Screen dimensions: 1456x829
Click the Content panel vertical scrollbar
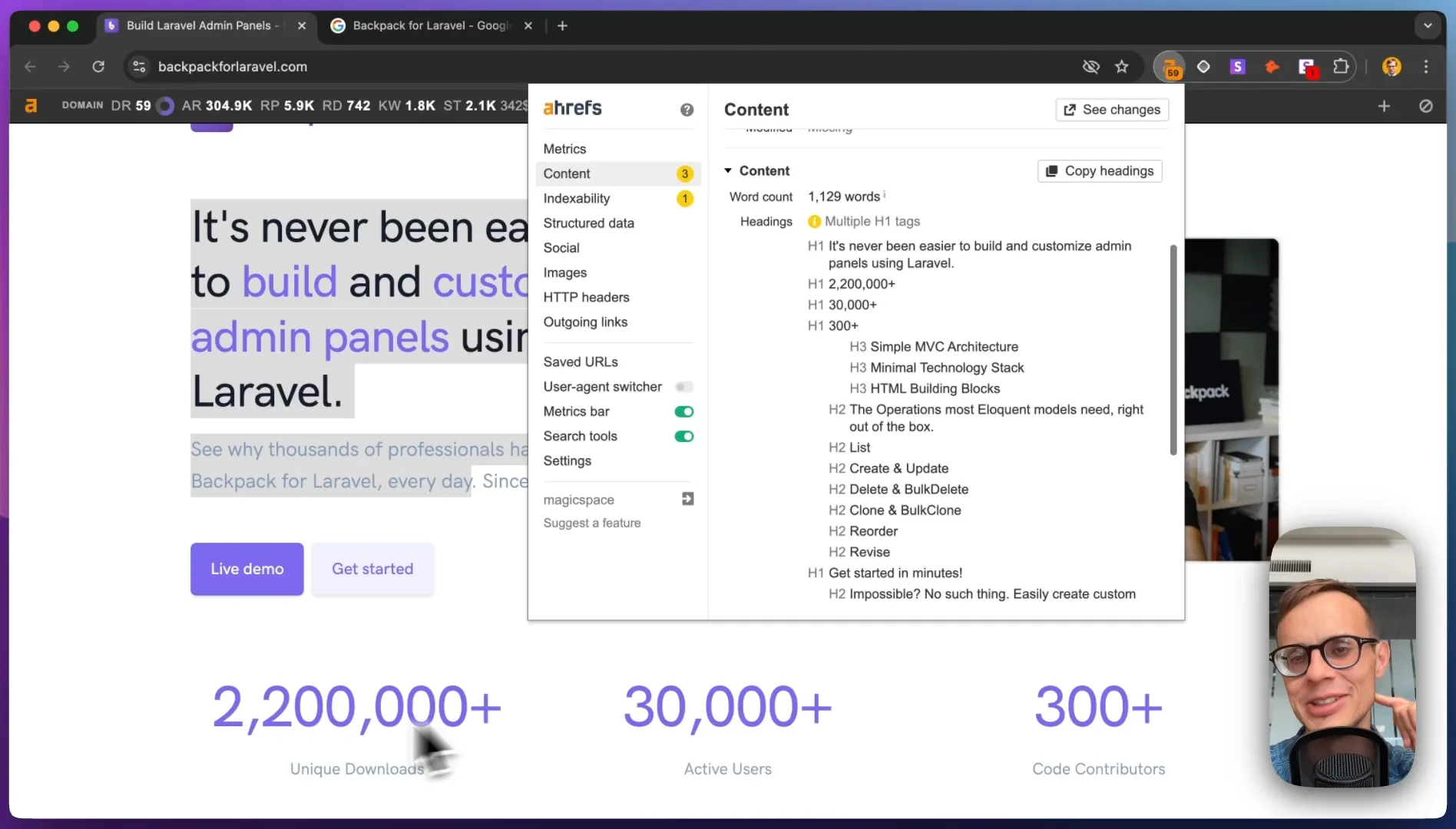(x=1173, y=349)
